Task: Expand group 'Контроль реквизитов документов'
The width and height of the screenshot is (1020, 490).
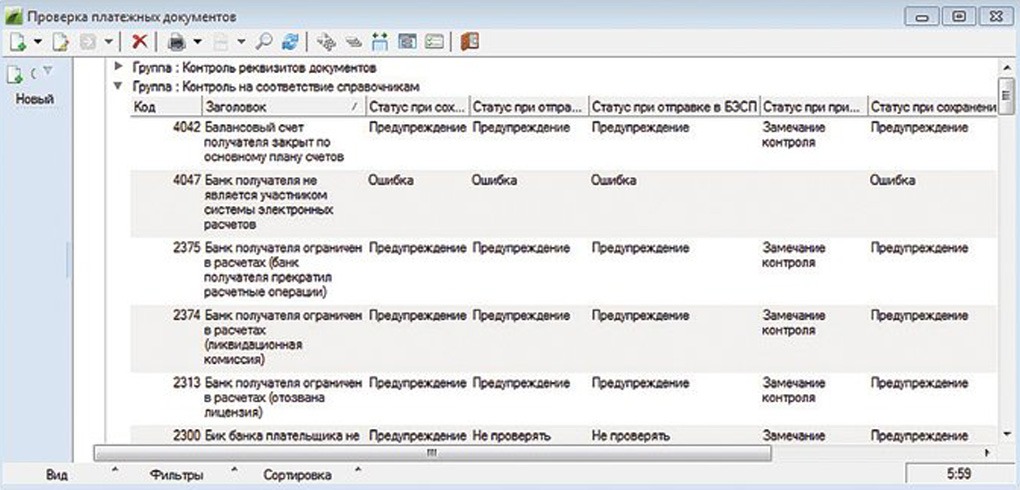Action: pos(119,68)
